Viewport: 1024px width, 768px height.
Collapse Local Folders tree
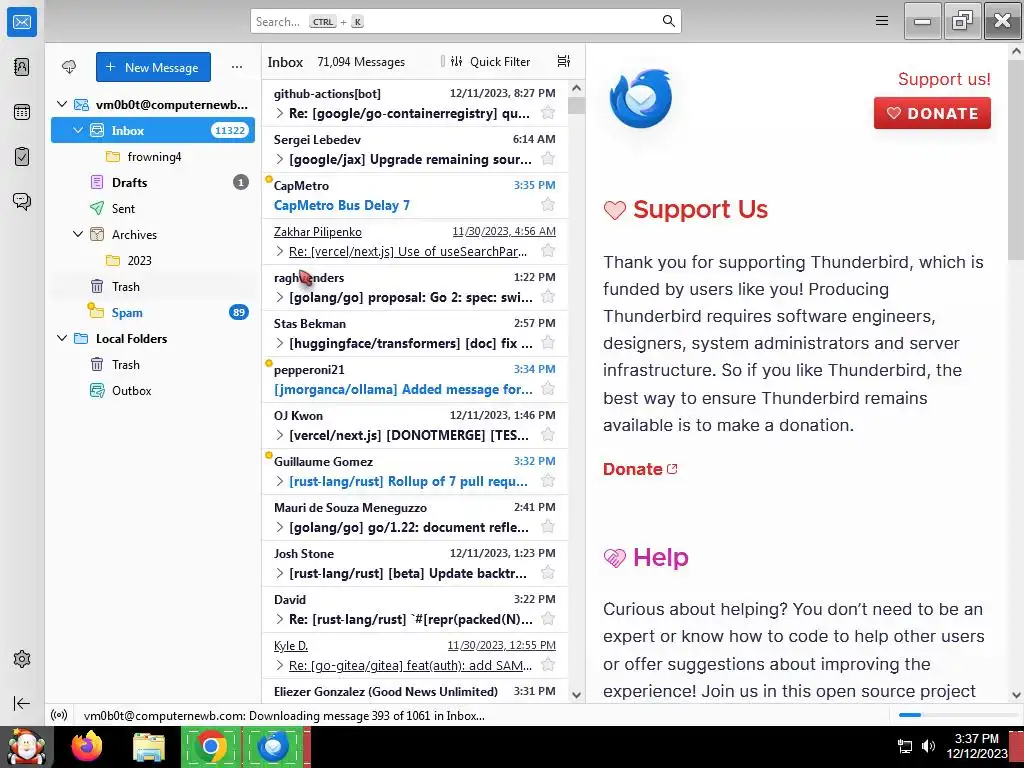[62, 338]
